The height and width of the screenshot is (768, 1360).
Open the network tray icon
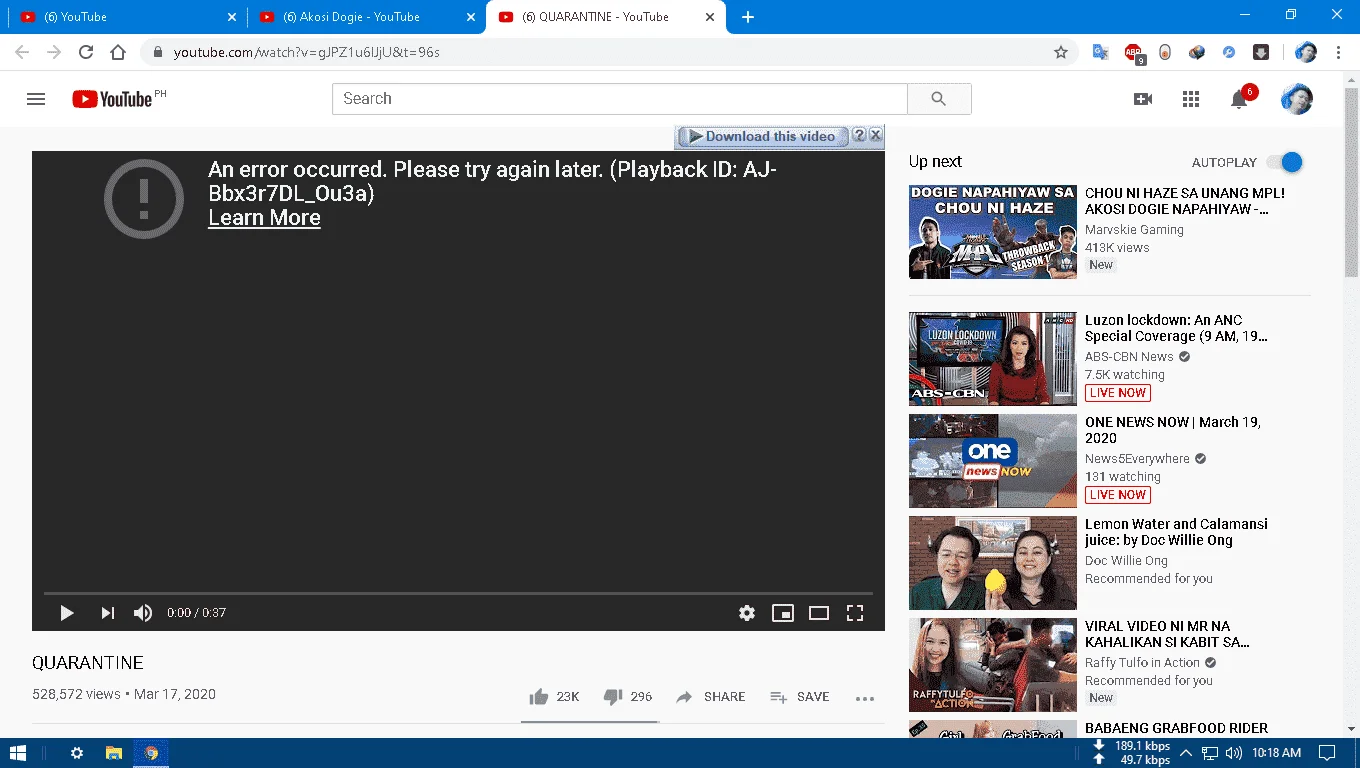(x=1210, y=753)
